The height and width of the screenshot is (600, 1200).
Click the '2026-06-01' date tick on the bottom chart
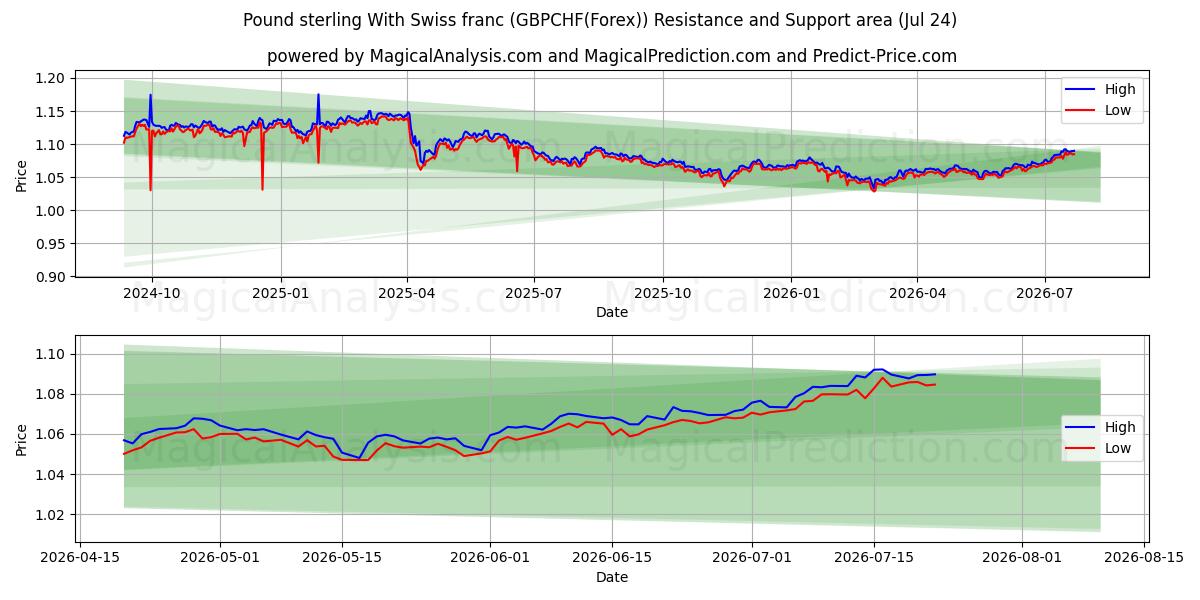pos(491,559)
